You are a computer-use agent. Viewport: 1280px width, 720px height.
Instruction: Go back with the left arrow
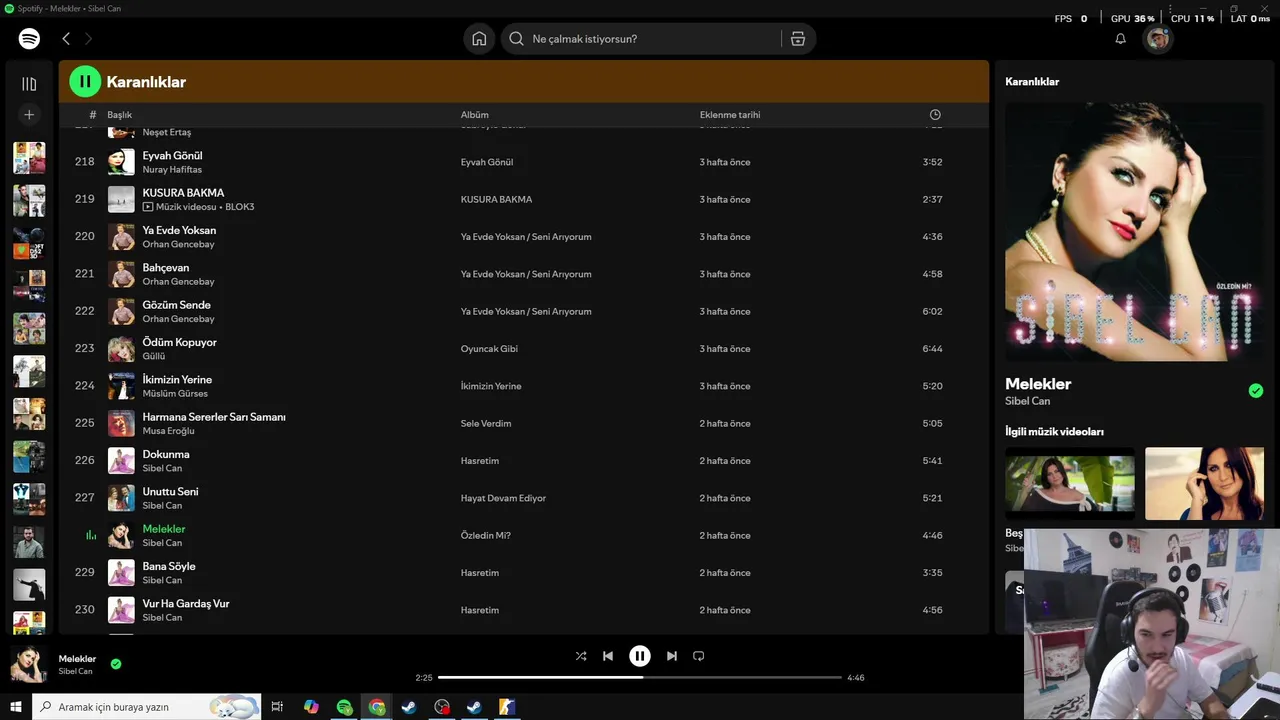click(x=66, y=39)
